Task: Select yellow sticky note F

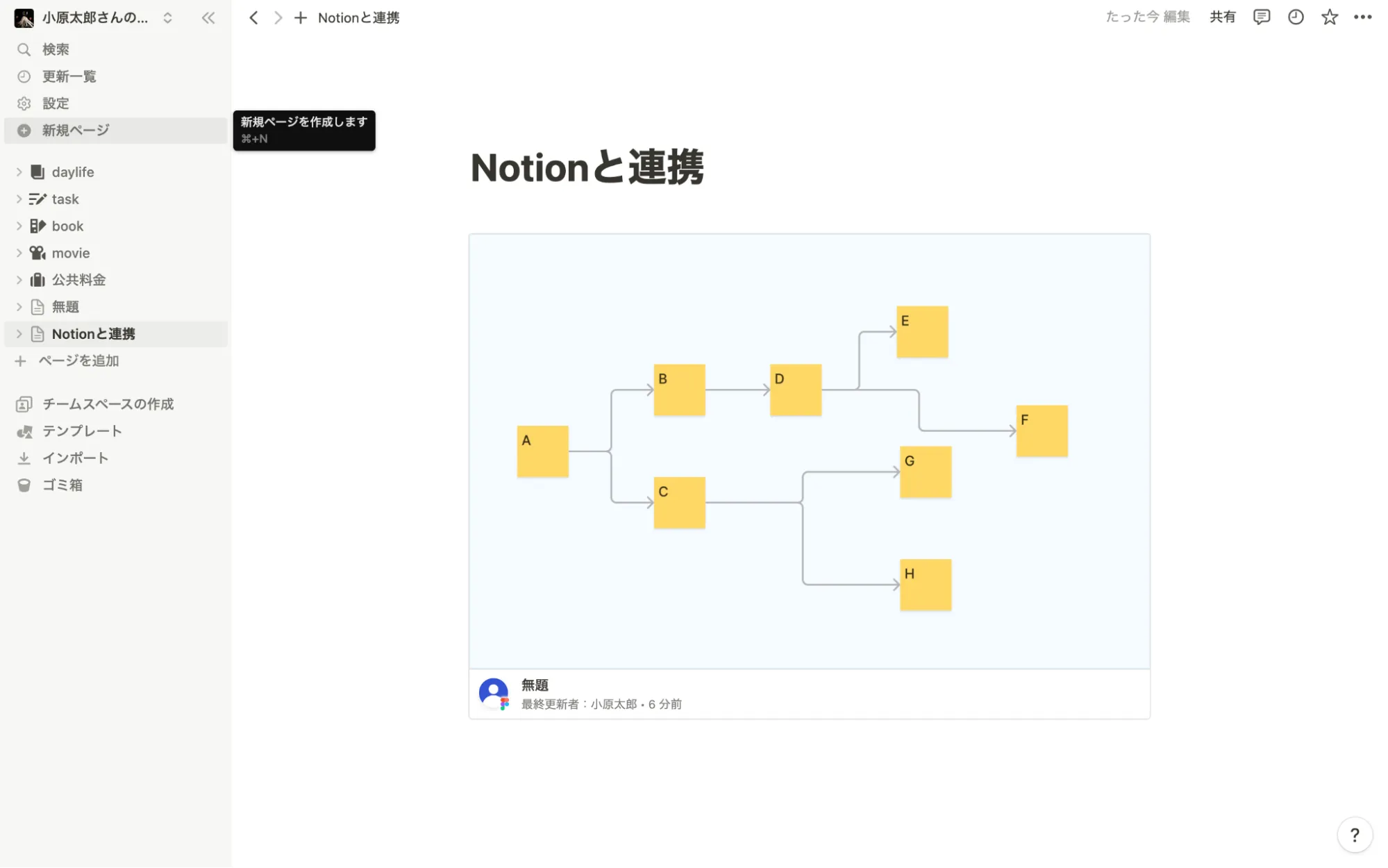Action: tap(1042, 431)
